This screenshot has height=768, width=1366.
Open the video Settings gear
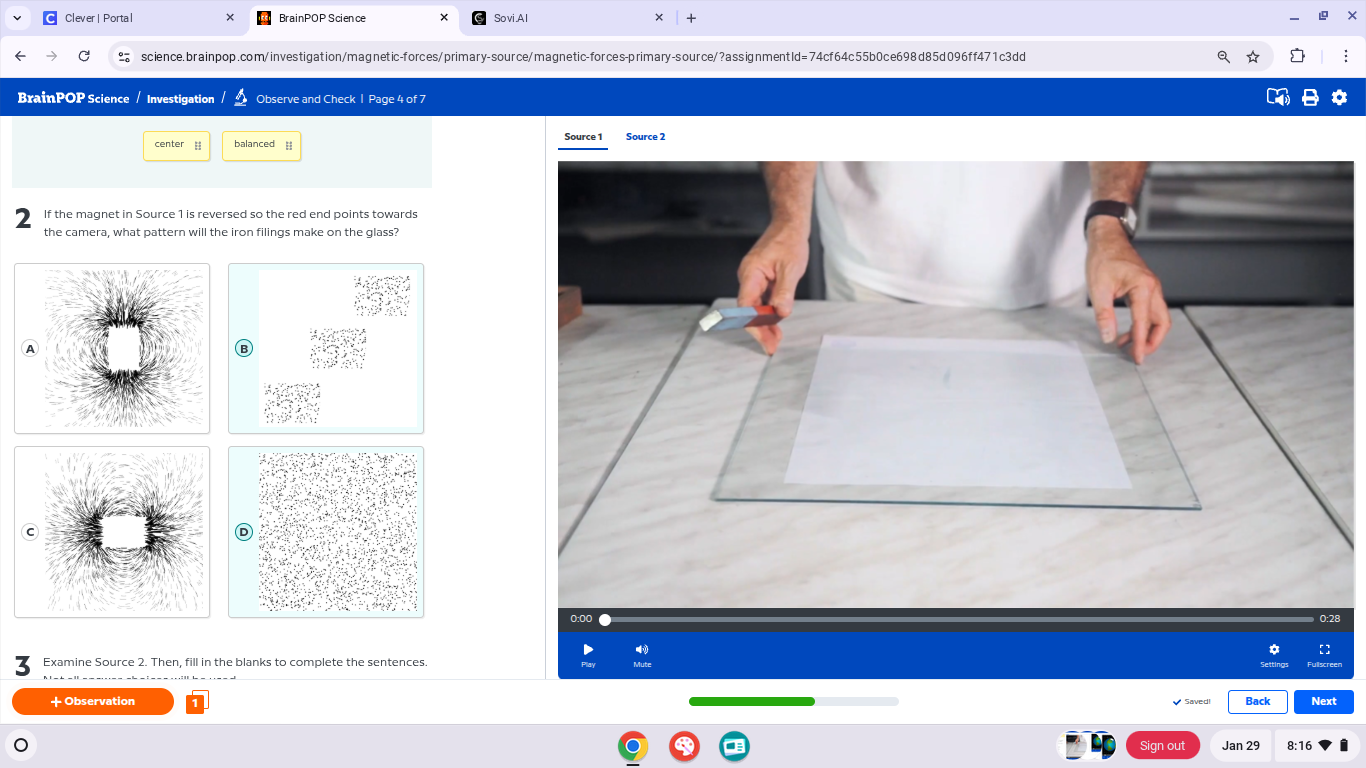[x=1274, y=654]
